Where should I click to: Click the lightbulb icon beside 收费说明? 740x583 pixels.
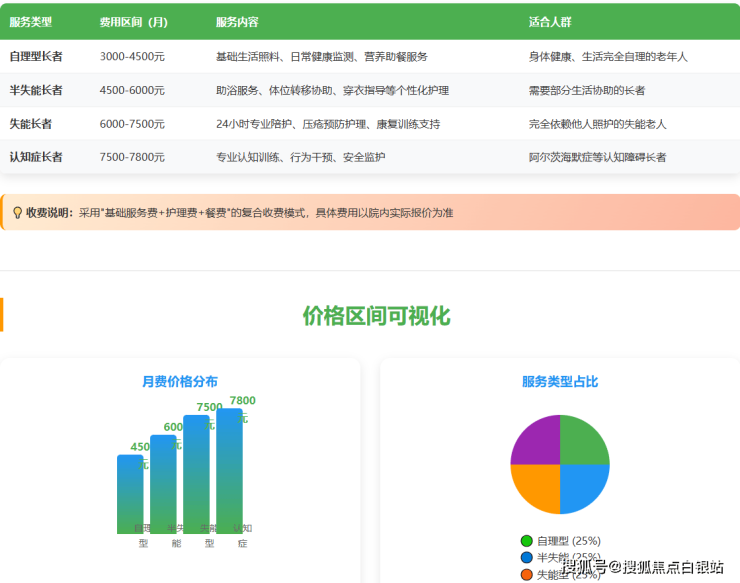coord(17,212)
